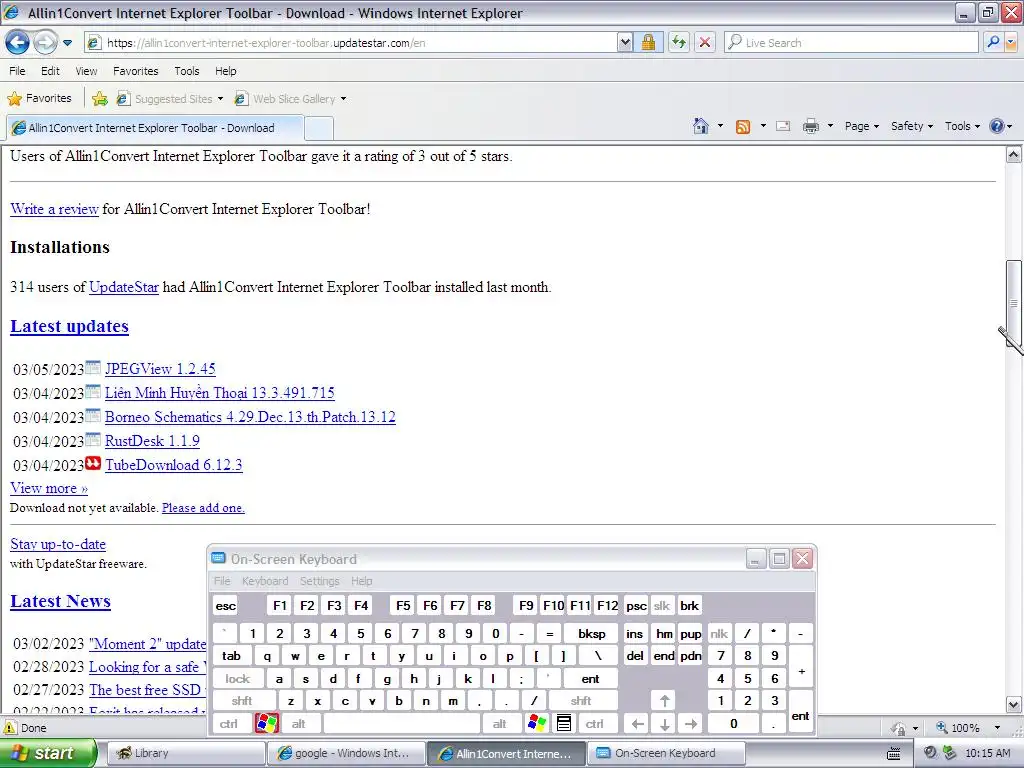Click the tab key on On-Screen Keyboard
This screenshot has width=1024, height=768.
(x=231, y=656)
